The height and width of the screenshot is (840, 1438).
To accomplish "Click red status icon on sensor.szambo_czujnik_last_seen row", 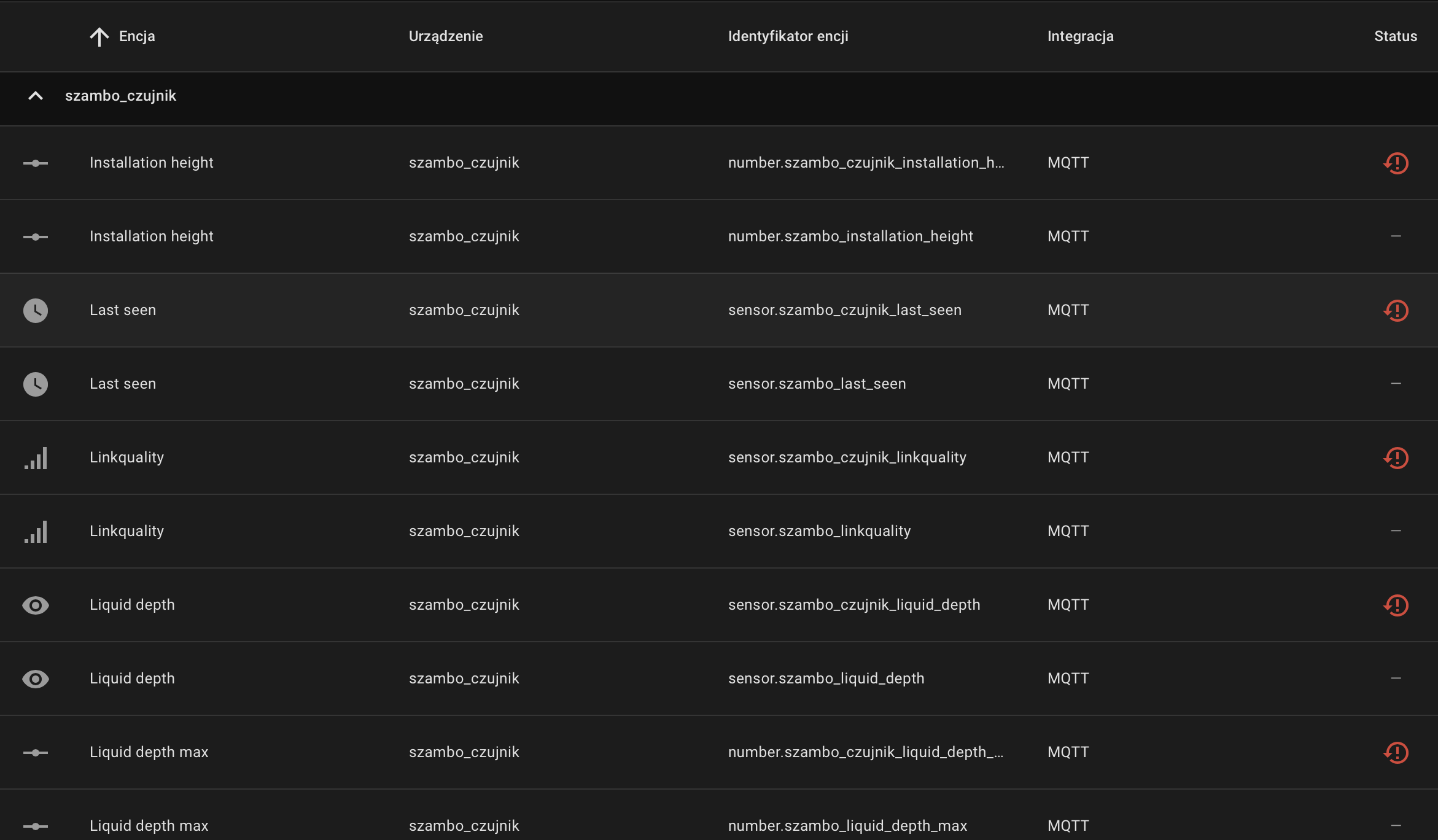I will click(1396, 311).
